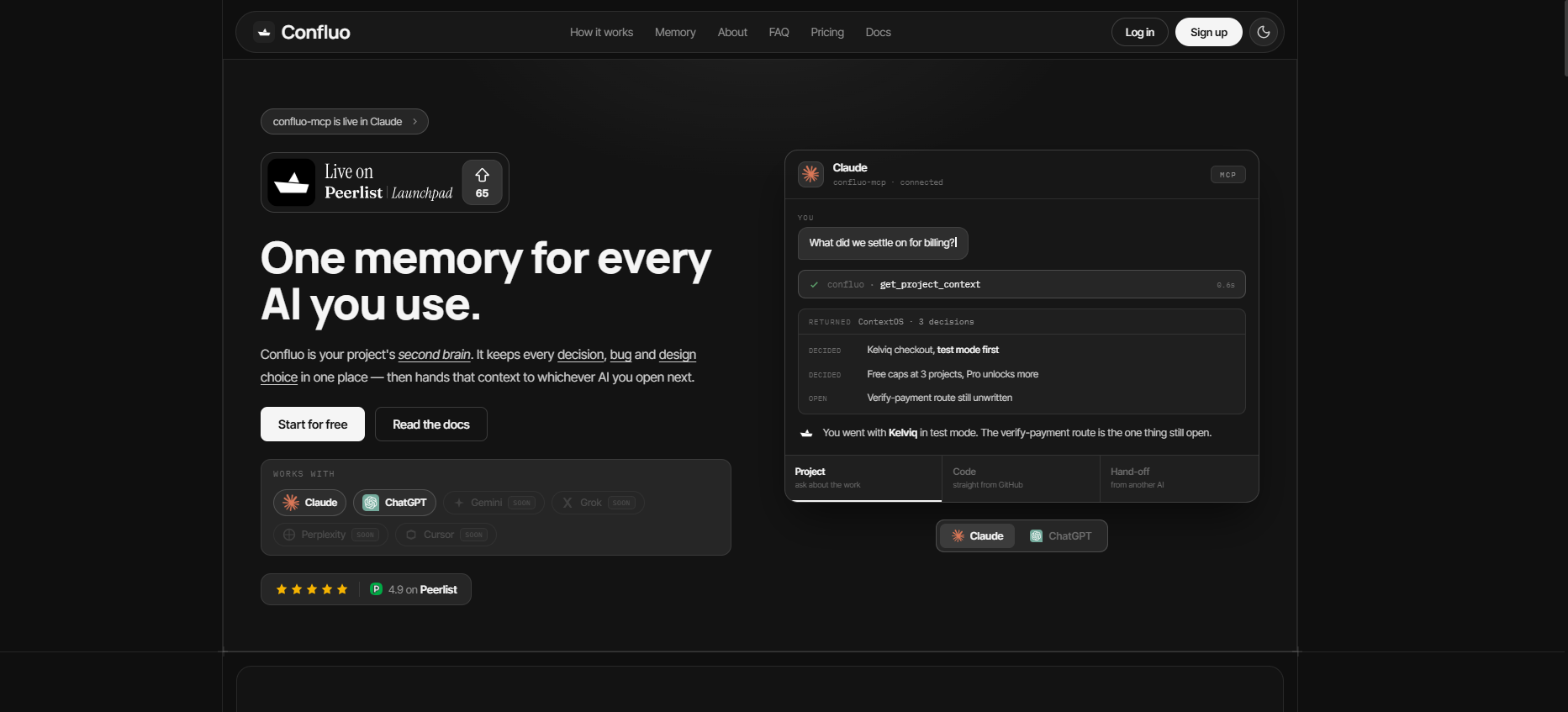Go to the Memory nav item
Viewport: 1568px width, 712px height.
[675, 32]
